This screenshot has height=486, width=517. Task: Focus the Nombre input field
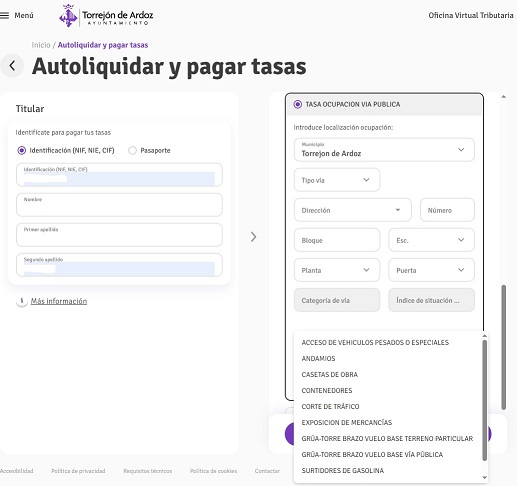click(119, 205)
